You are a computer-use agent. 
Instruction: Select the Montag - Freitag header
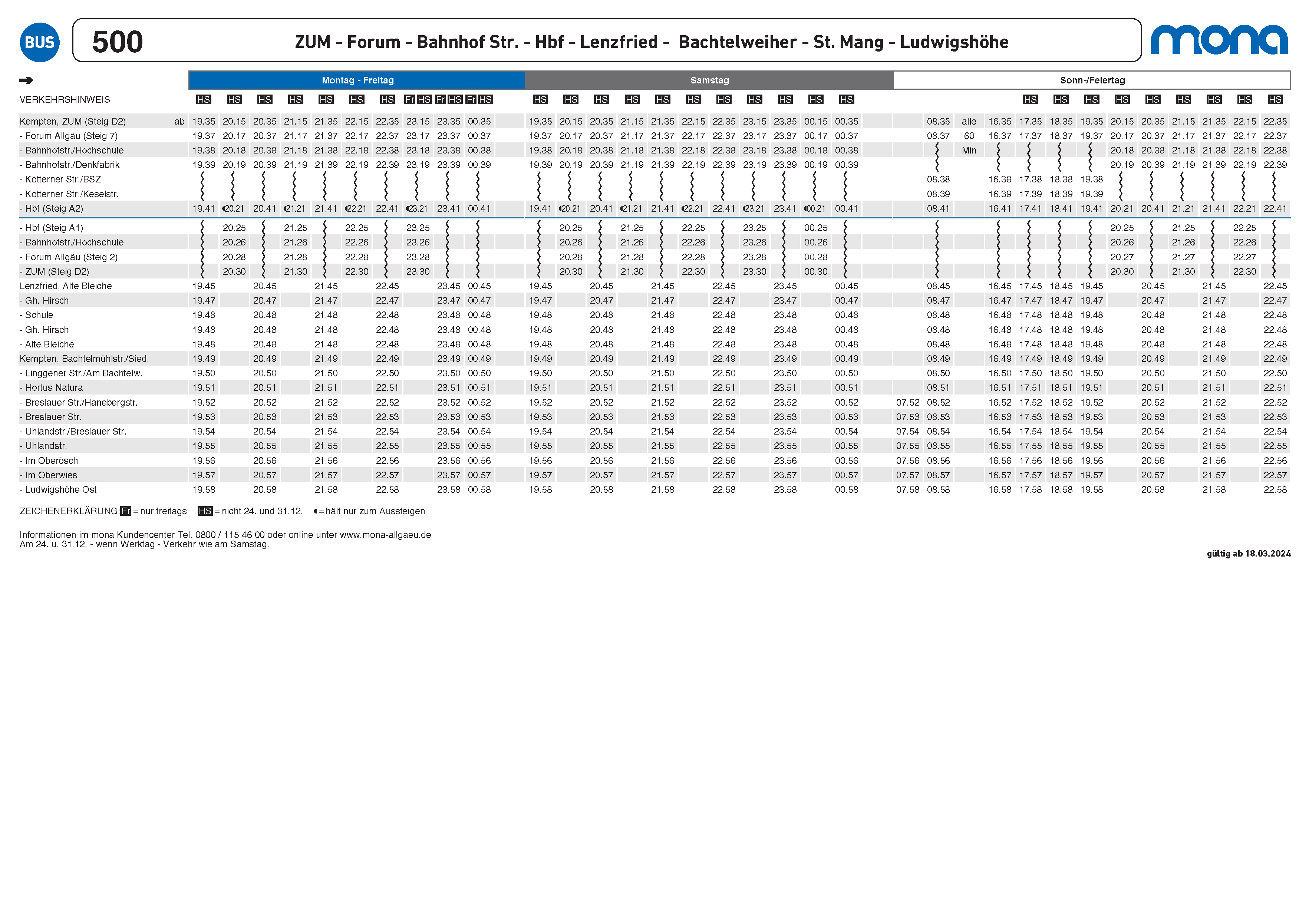[x=357, y=80]
